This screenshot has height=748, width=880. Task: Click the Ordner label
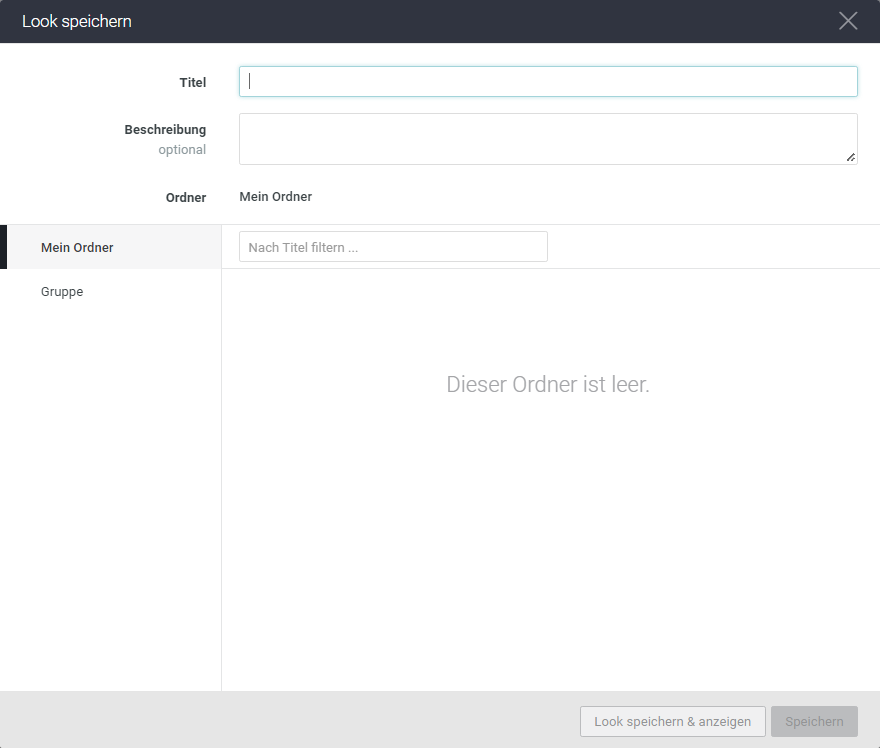(186, 198)
